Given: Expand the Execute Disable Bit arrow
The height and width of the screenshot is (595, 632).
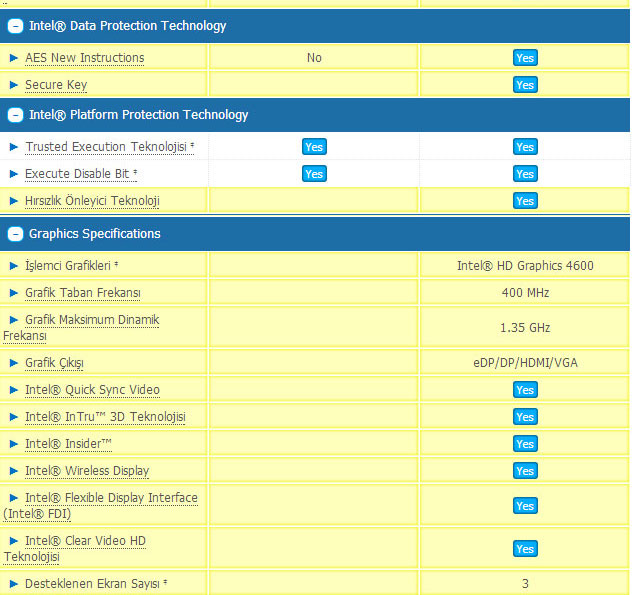Looking at the screenshot, I should click(x=14, y=174).
